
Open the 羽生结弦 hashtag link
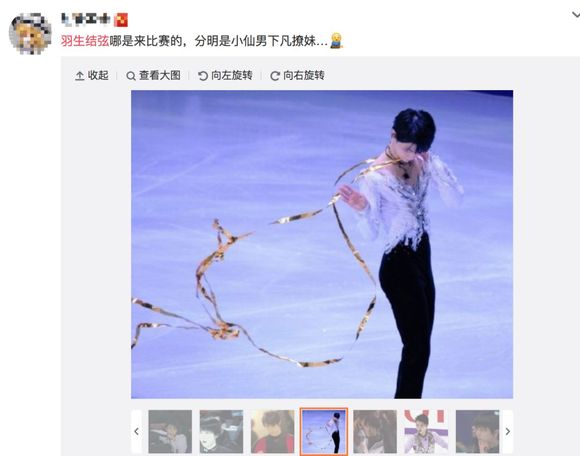pos(85,41)
